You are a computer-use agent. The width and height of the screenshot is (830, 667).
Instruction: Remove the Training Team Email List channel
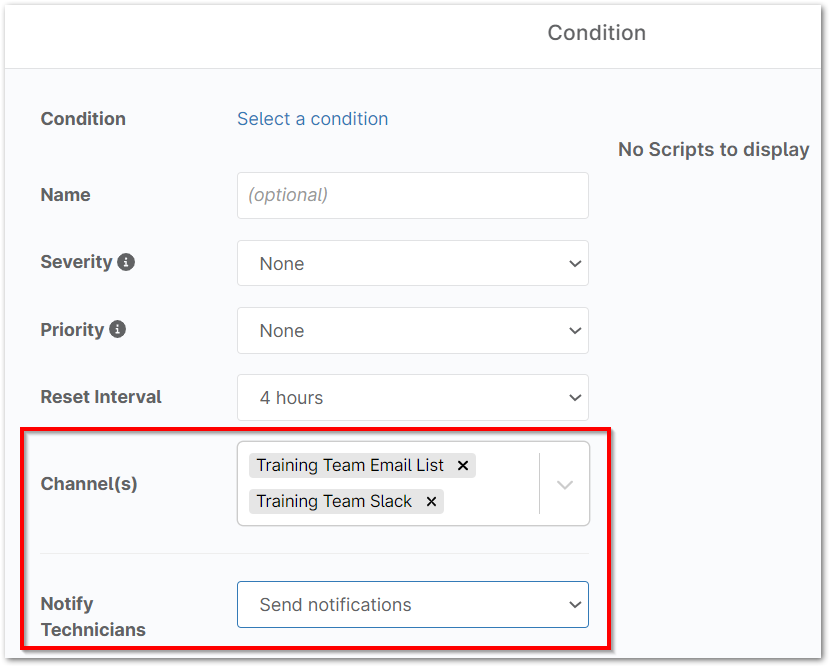click(463, 465)
